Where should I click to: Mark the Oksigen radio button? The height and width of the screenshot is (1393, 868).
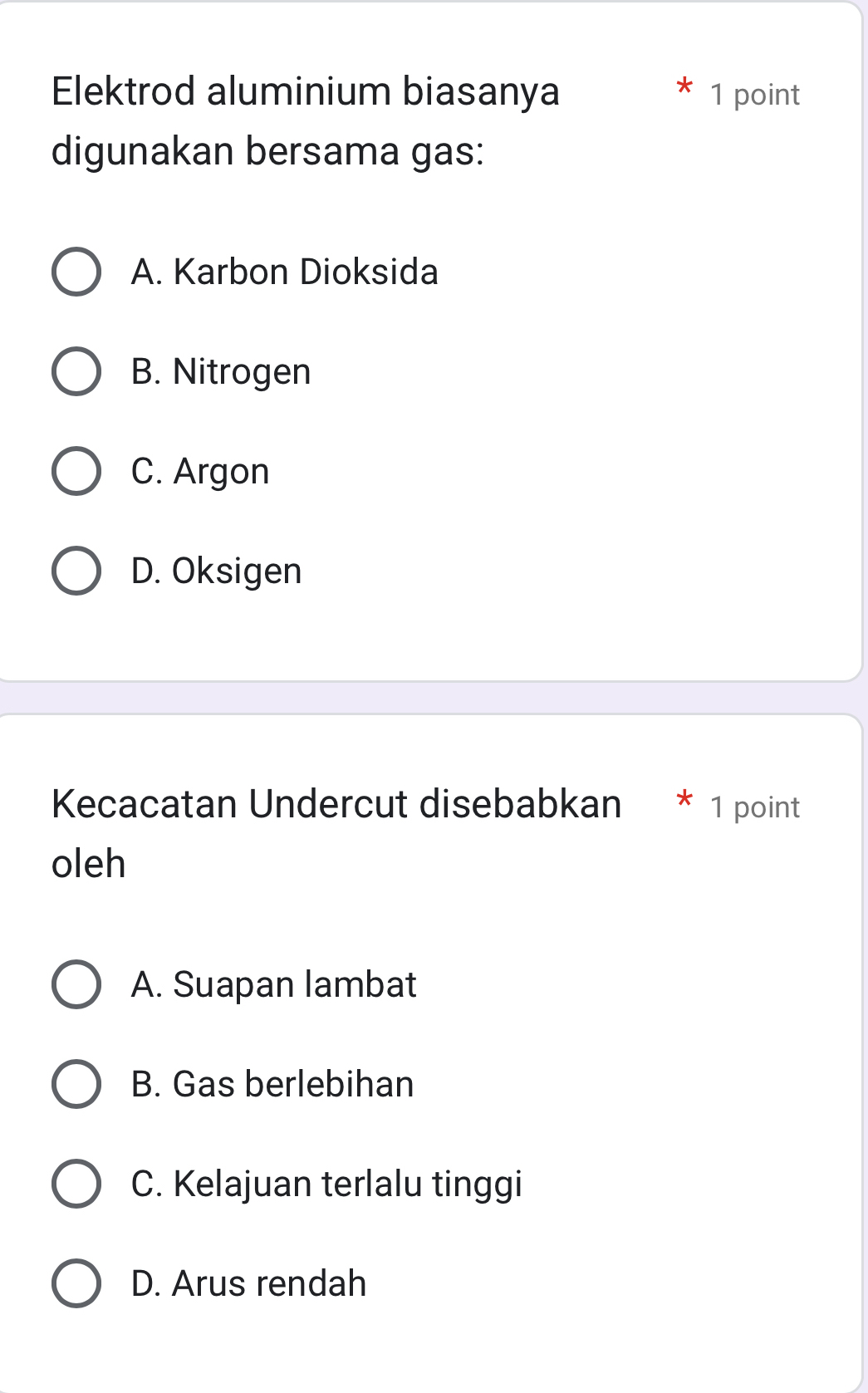click(76, 571)
